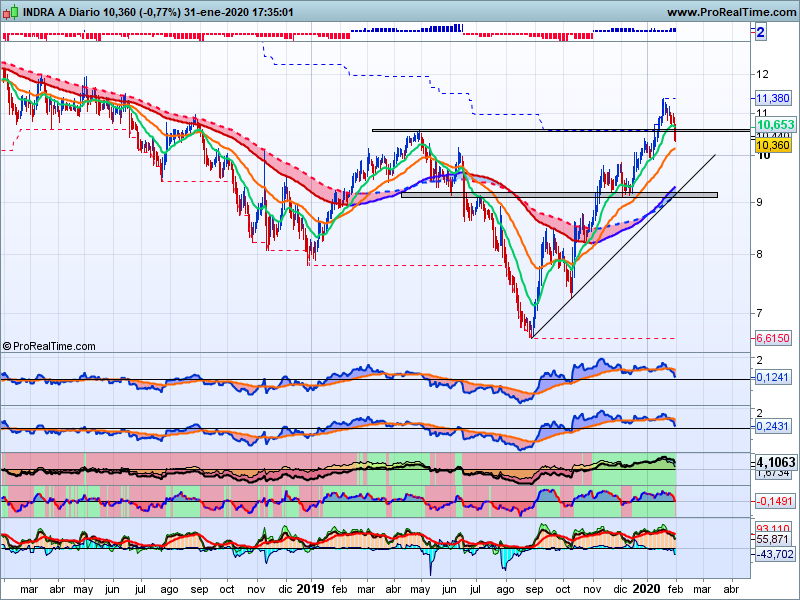This screenshot has width=800, height=600.
Task: Click the 8 price axis label
Action: click(760, 255)
